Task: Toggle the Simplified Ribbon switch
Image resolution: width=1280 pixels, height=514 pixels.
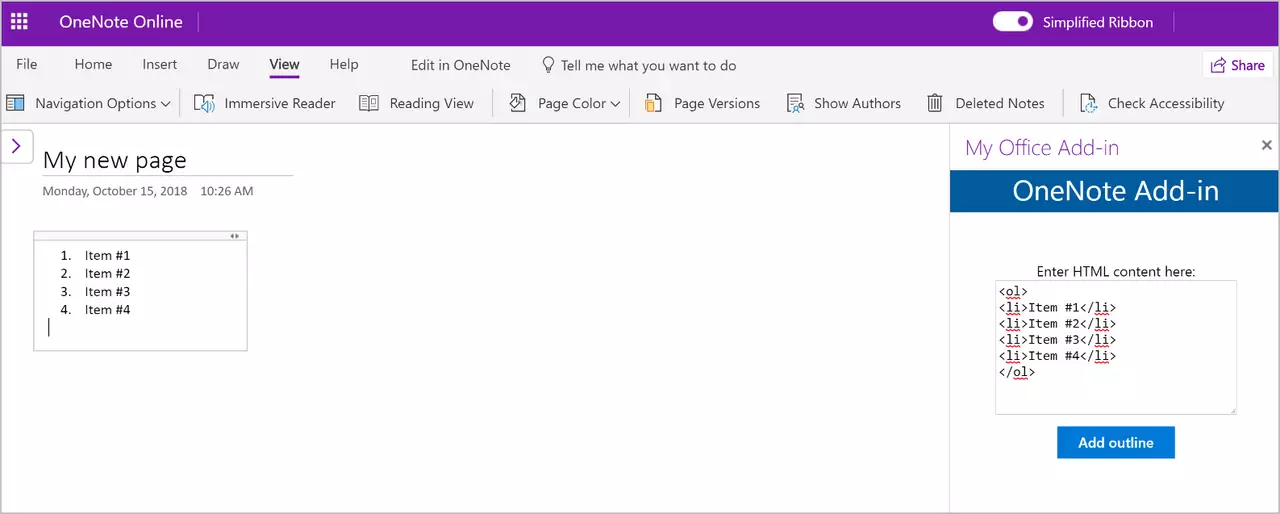Action: (x=1012, y=22)
